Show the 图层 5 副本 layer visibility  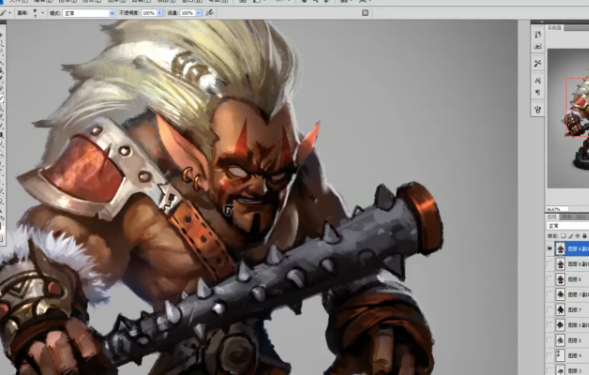(x=550, y=325)
